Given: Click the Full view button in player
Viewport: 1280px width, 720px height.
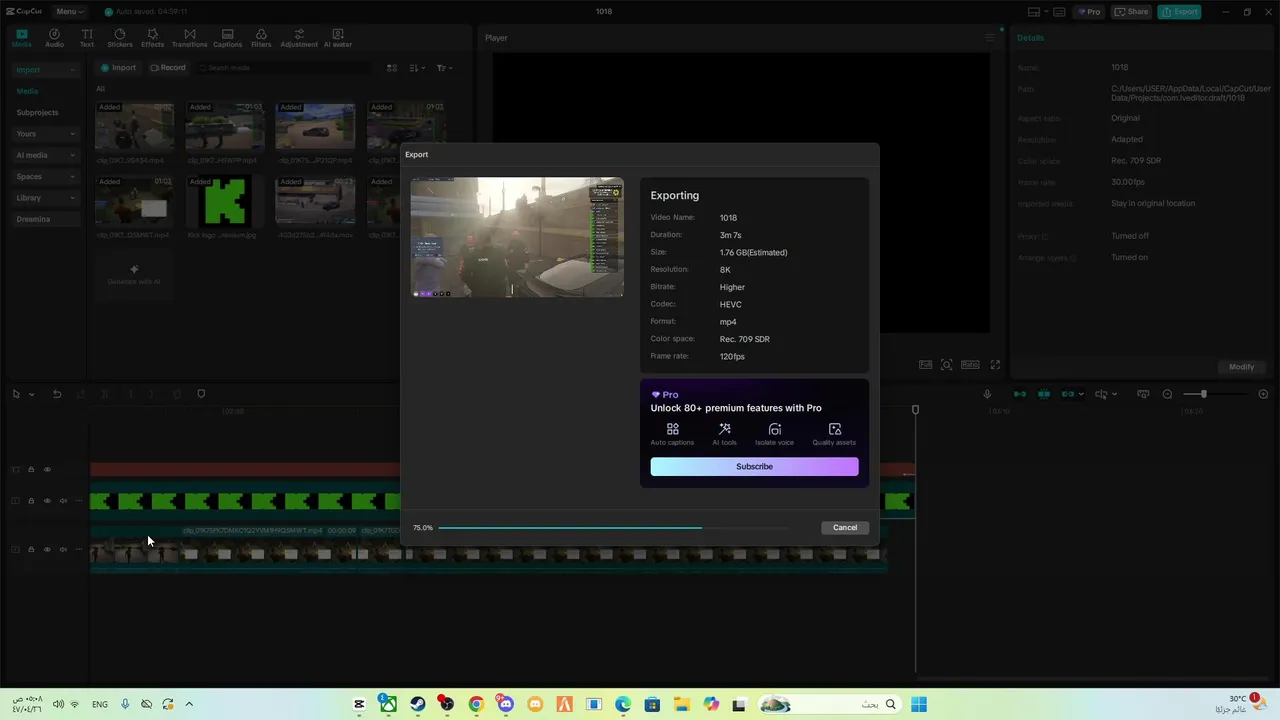Looking at the screenshot, I should [x=926, y=365].
